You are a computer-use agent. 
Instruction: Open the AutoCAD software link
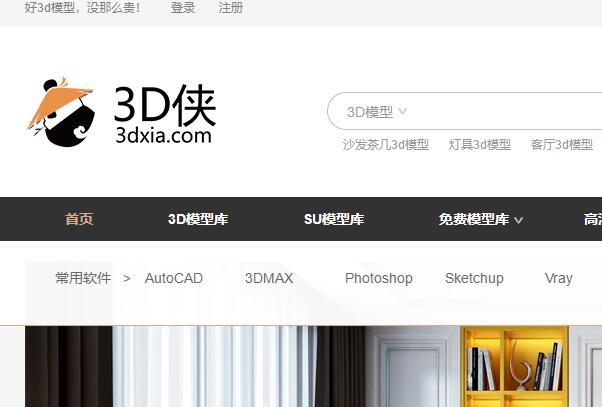[174, 278]
